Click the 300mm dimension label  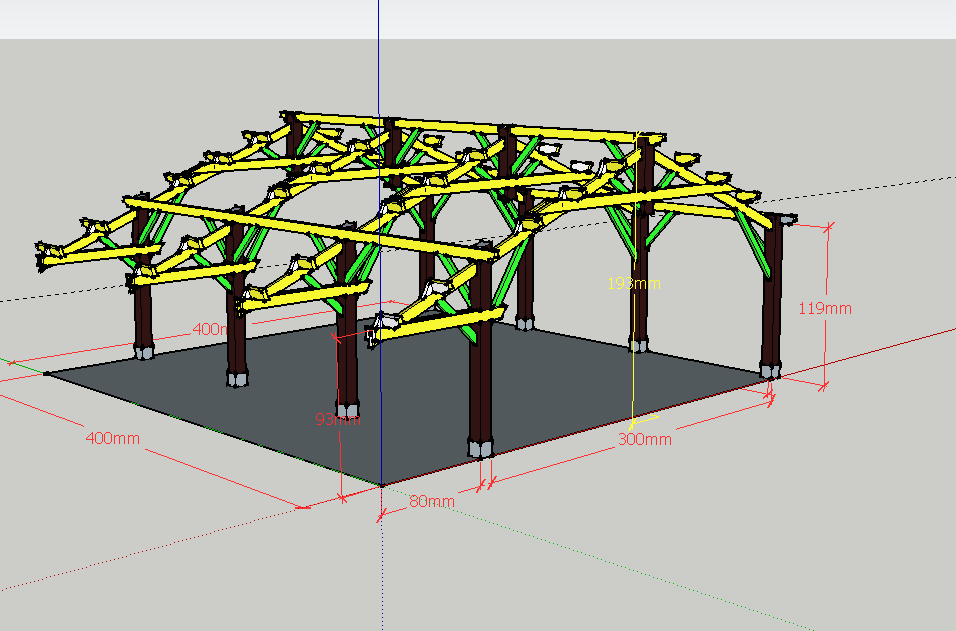644,439
